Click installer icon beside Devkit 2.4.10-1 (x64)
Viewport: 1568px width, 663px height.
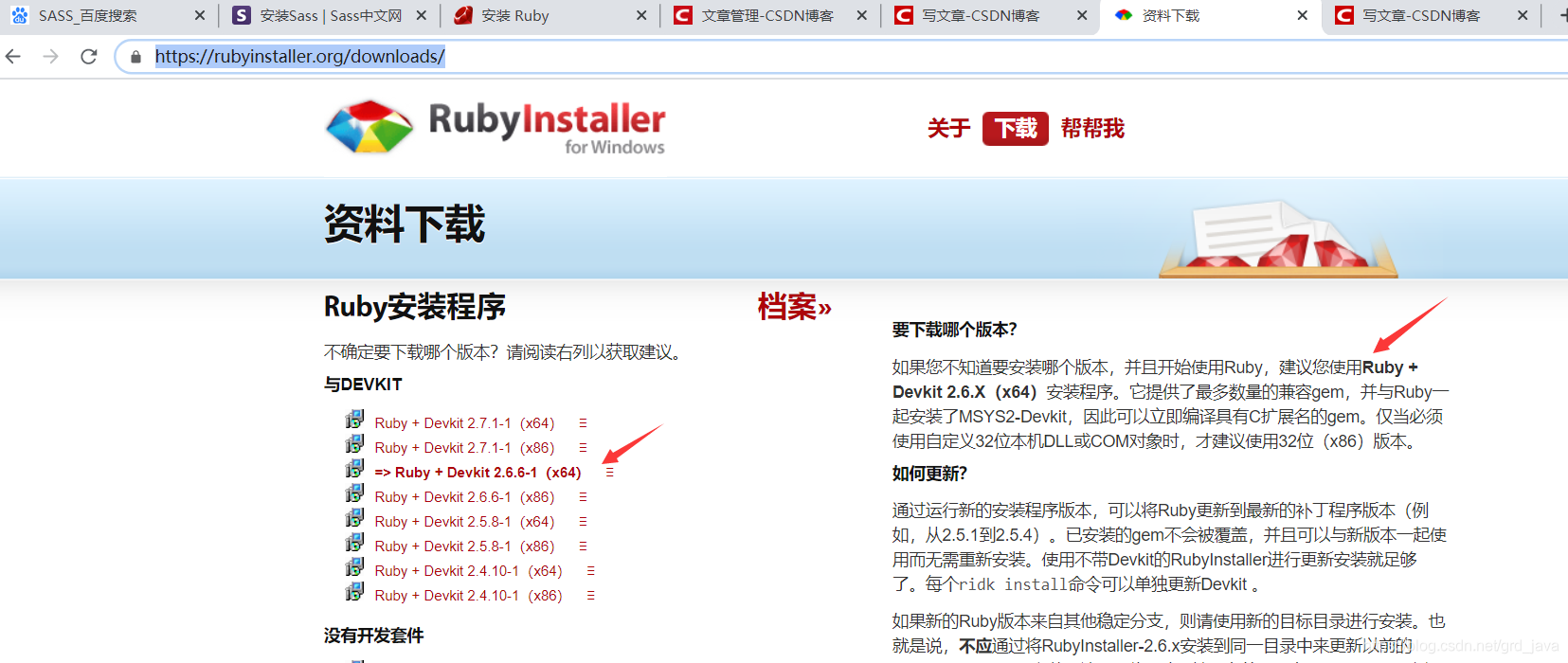tap(354, 567)
